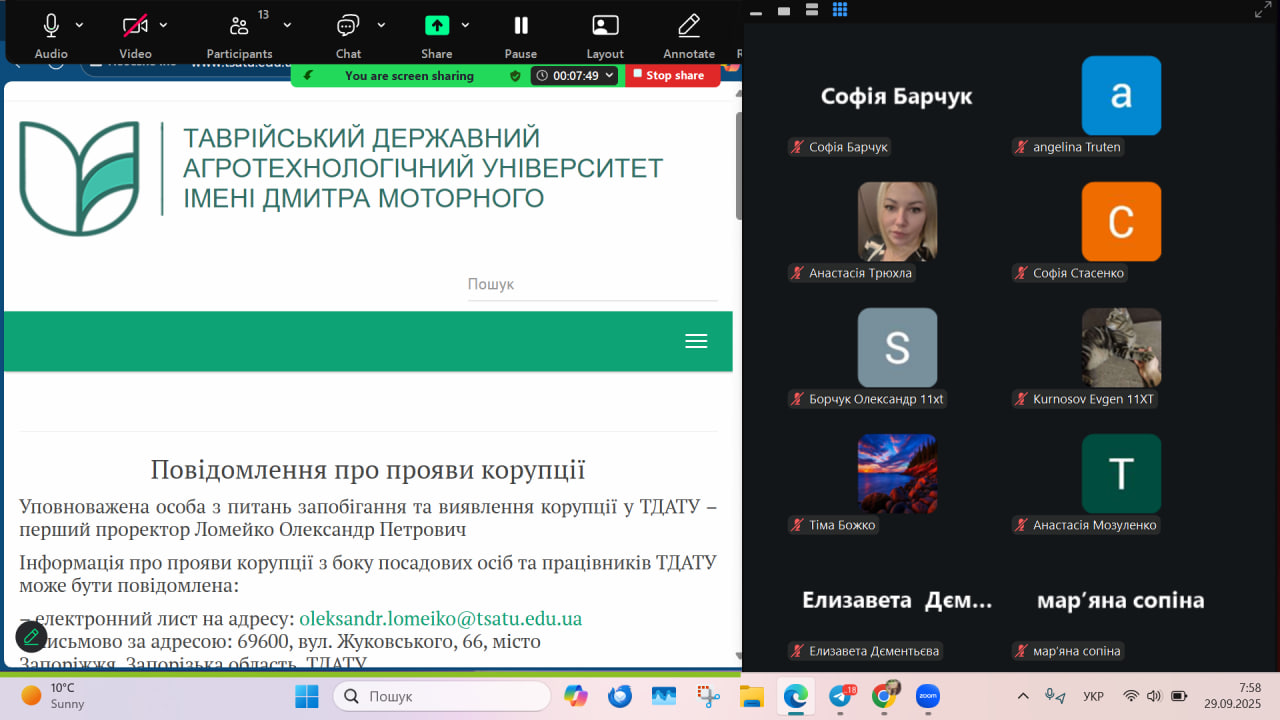Screen dimensions: 1280x720
Task: Select Софія Барчук's video tile
Action: pos(897,96)
